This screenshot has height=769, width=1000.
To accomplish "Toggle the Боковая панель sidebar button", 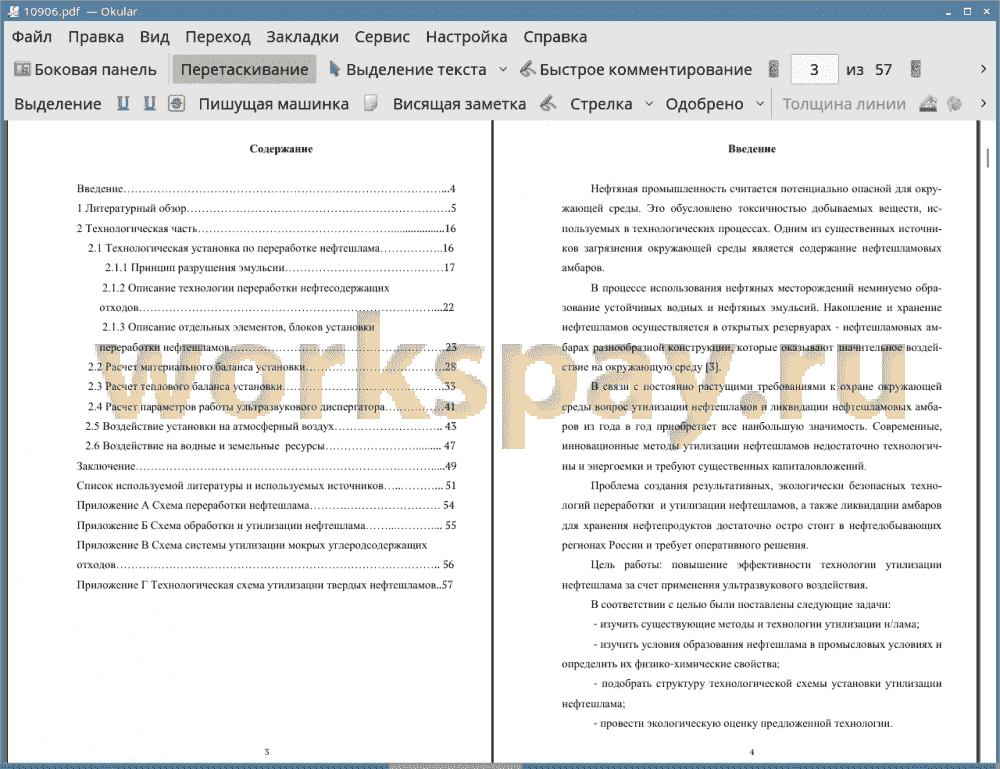I will (x=85, y=70).
